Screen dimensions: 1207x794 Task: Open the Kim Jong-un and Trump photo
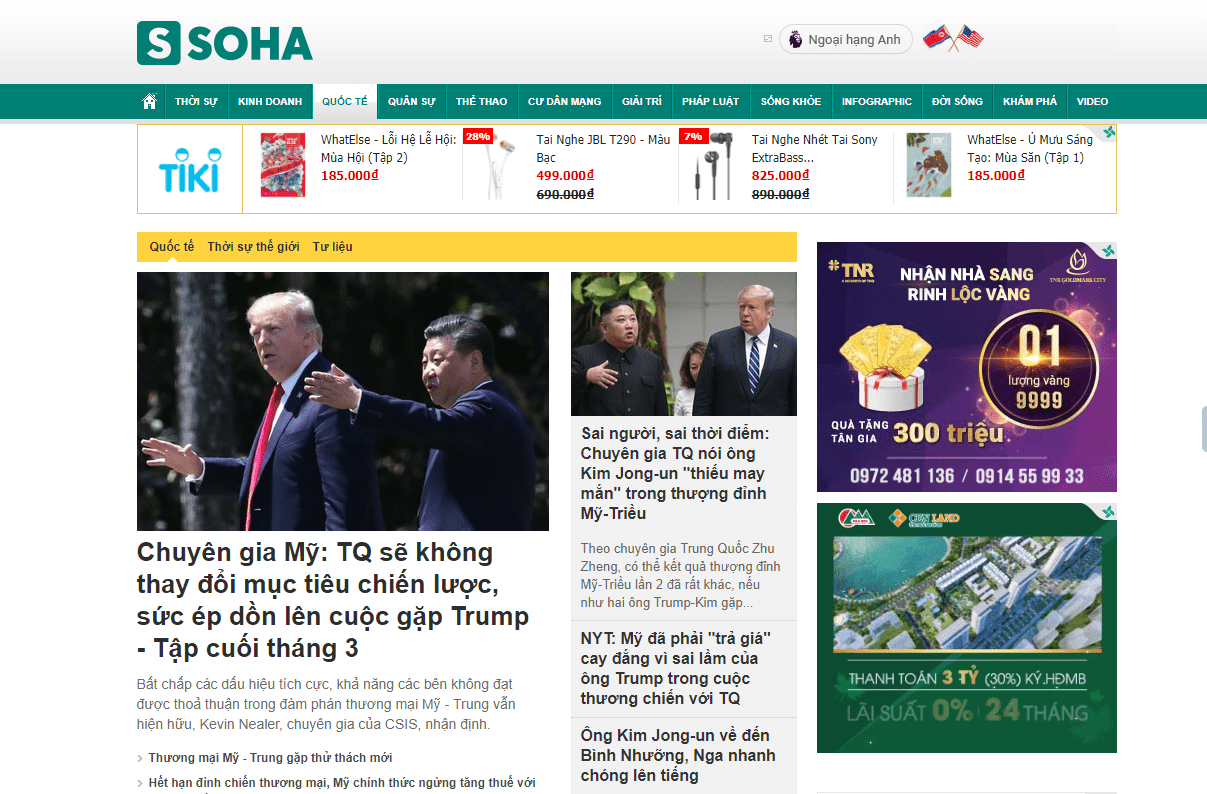[x=684, y=344]
